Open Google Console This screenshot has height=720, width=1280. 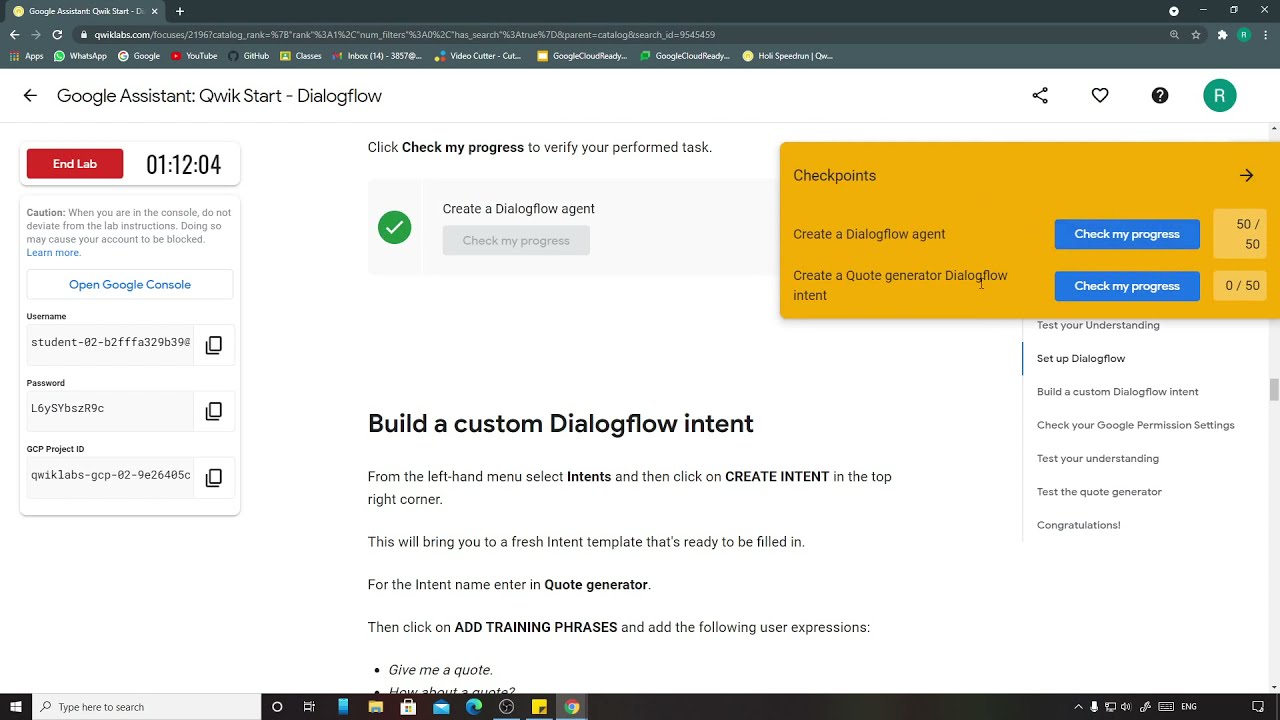(x=130, y=285)
